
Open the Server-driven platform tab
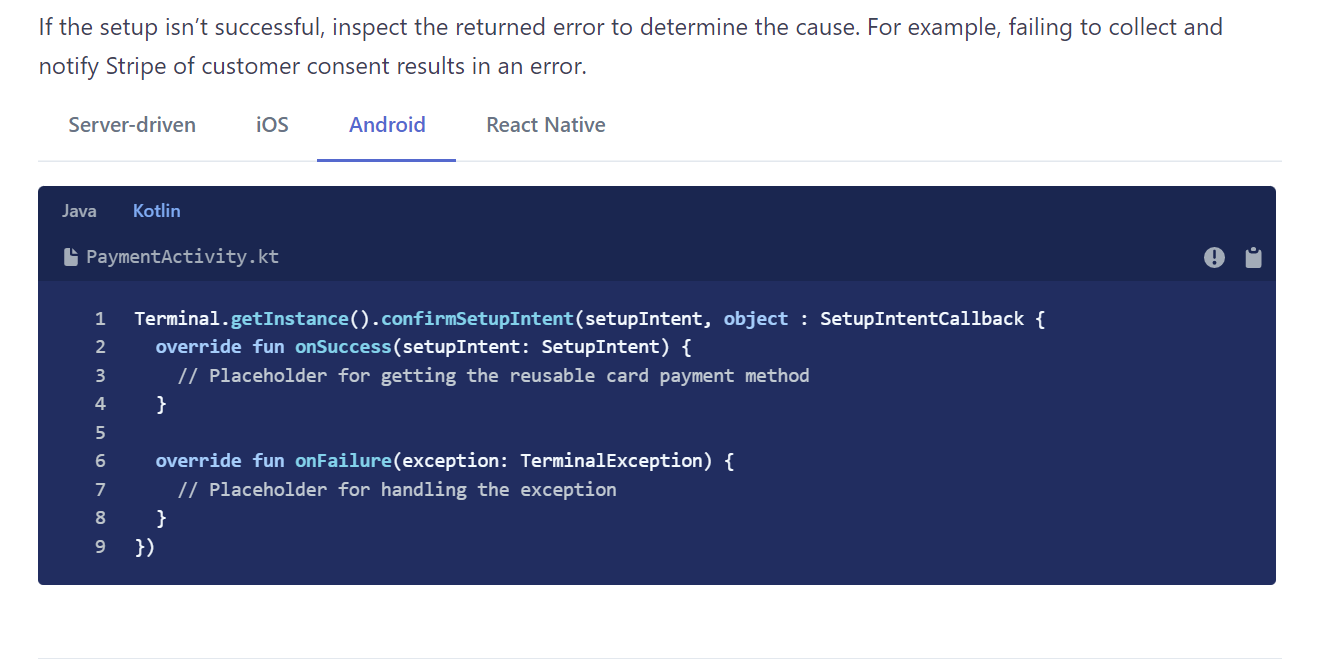131,125
